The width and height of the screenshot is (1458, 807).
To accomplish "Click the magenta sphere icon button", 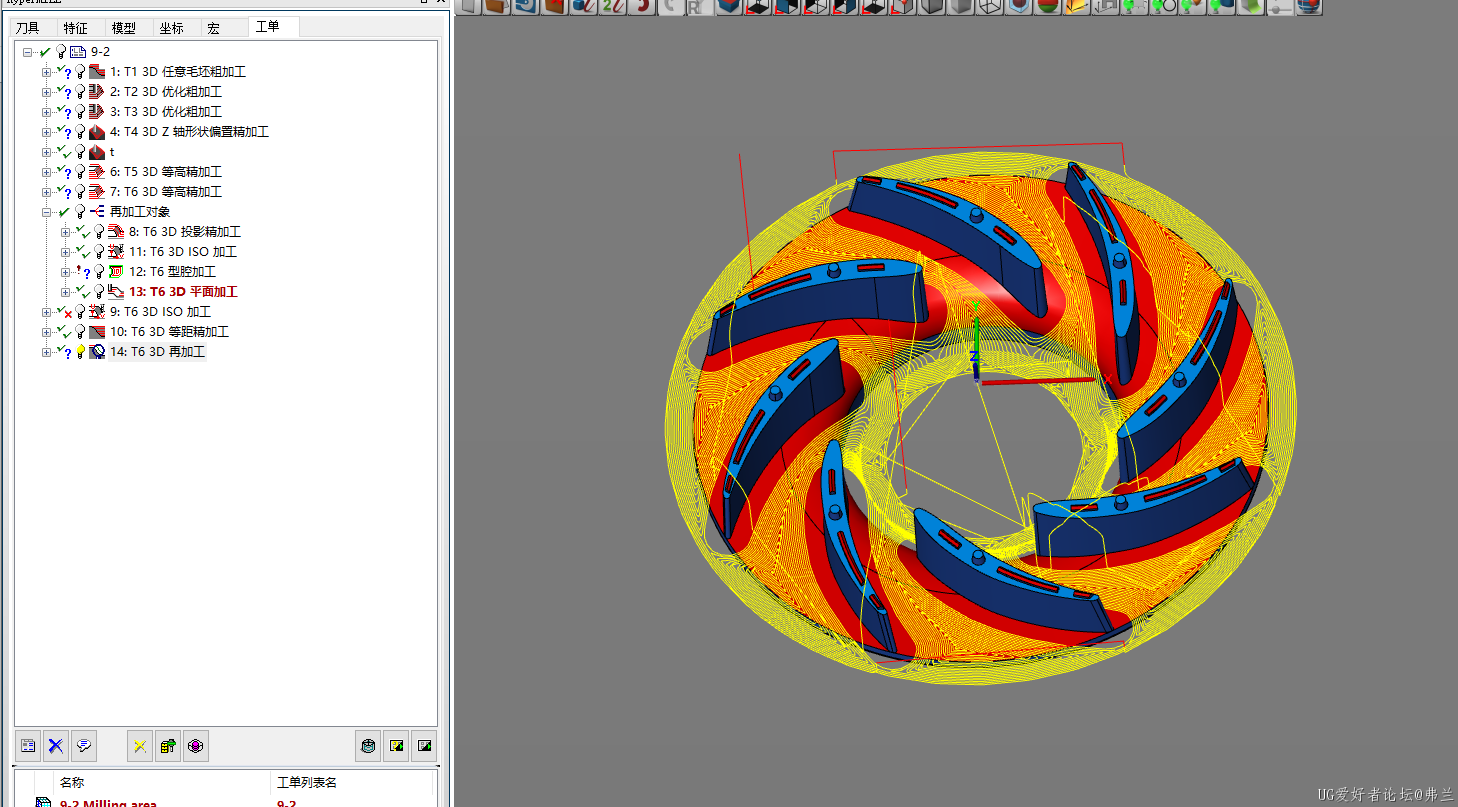I will (196, 746).
